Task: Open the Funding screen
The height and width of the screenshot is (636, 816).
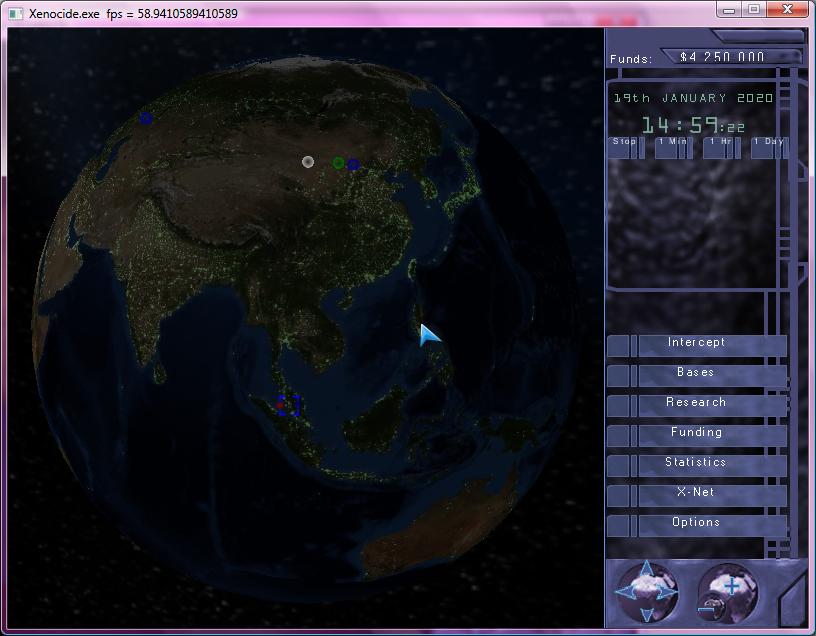Action: pyautogui.click(x=697, y=436)
